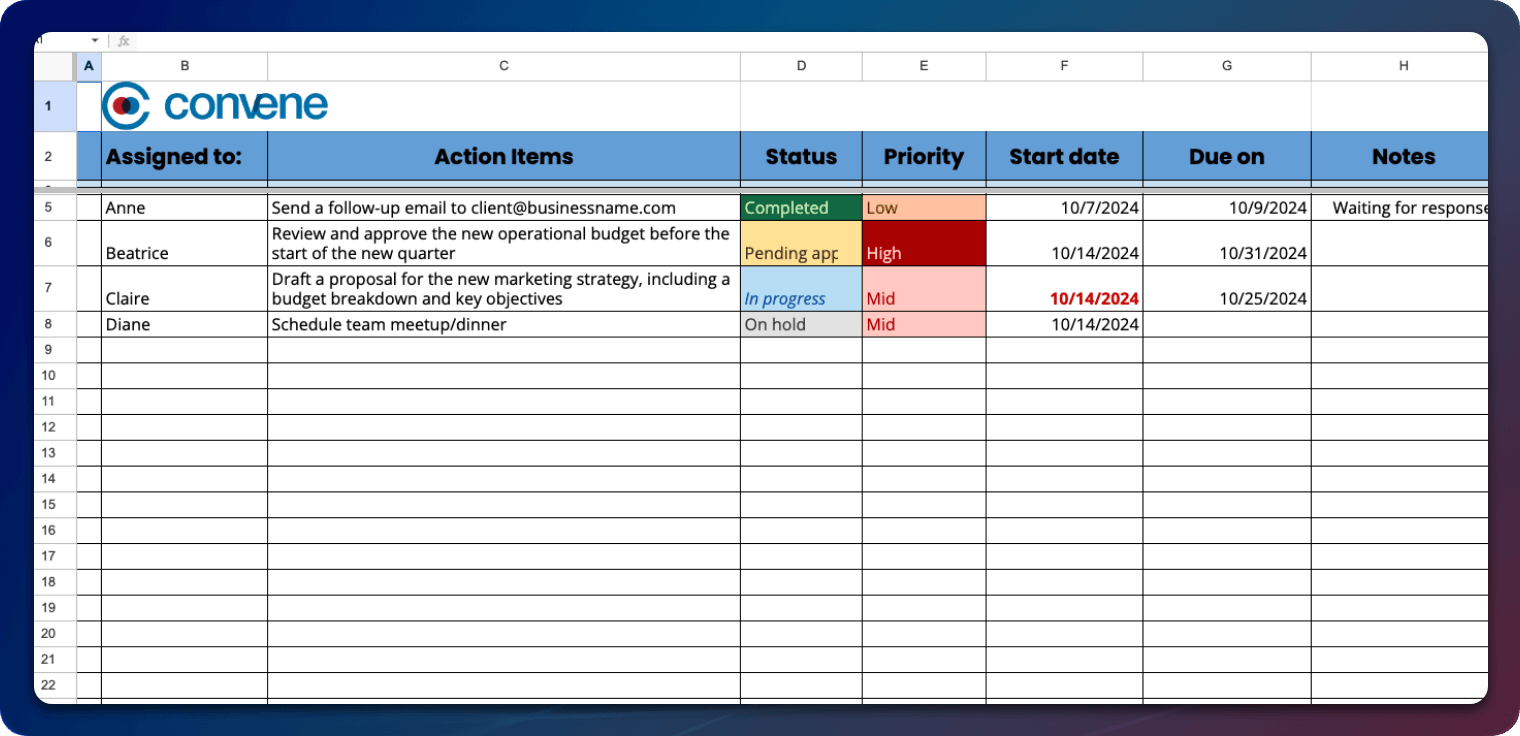
Task: Open the In progress status cell
Action: pos(800,289)
